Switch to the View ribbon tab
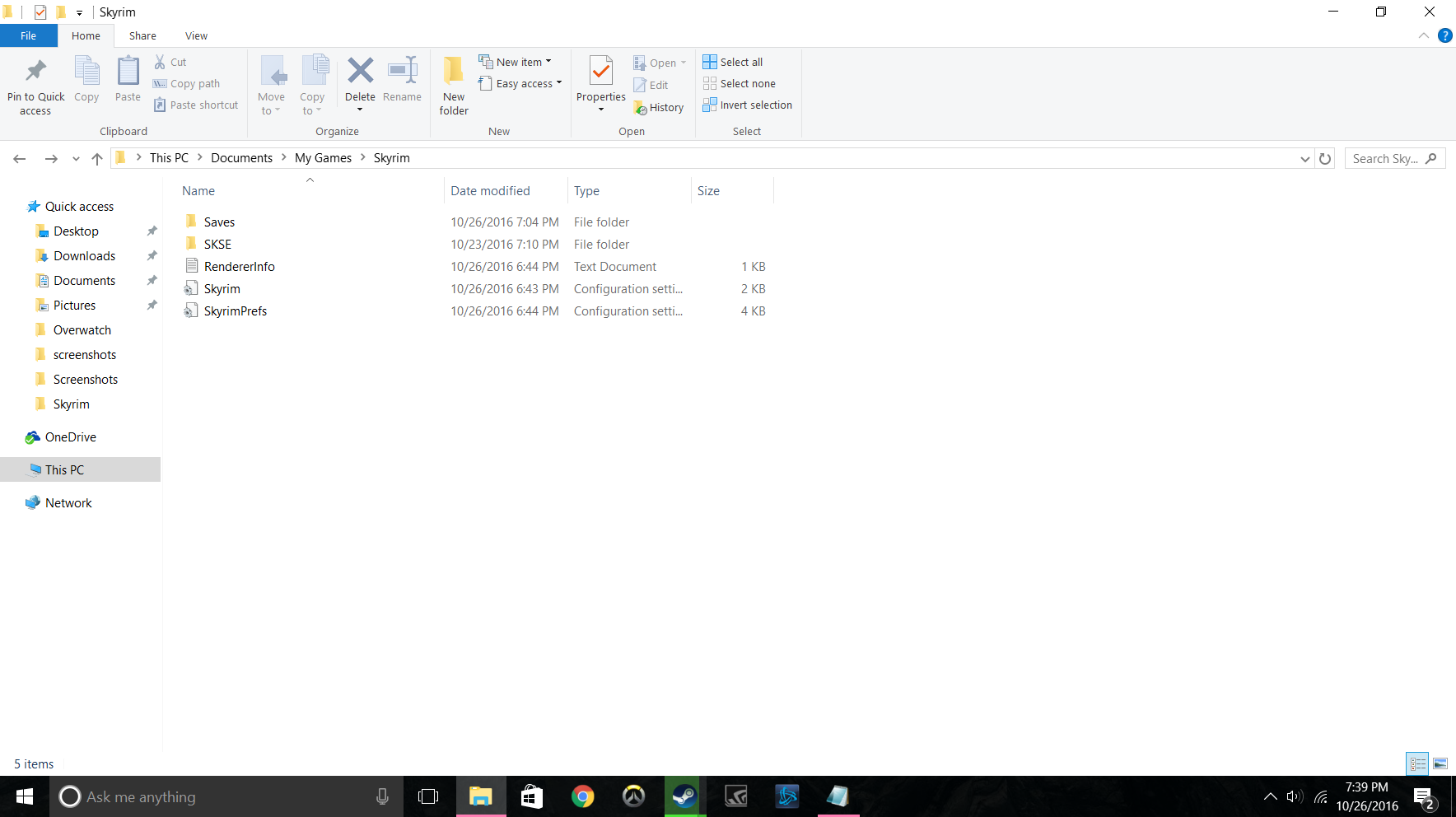This screenshot has width=1456, height=817. (196, 35)
